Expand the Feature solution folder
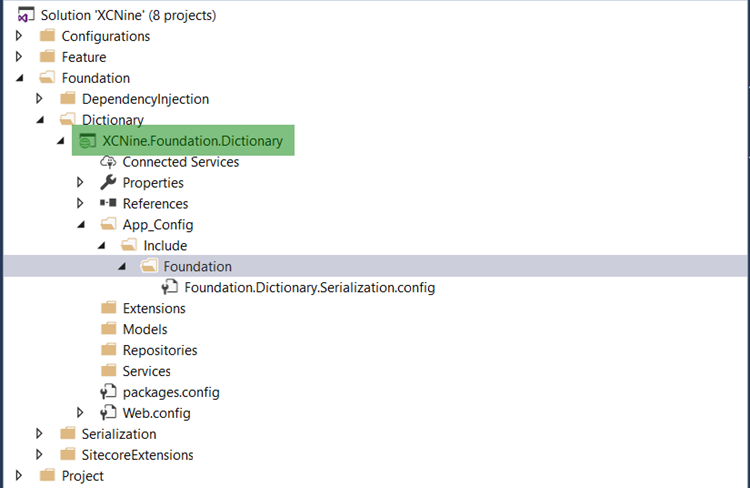This screenshot has height=488, width=750. [19, 56]
